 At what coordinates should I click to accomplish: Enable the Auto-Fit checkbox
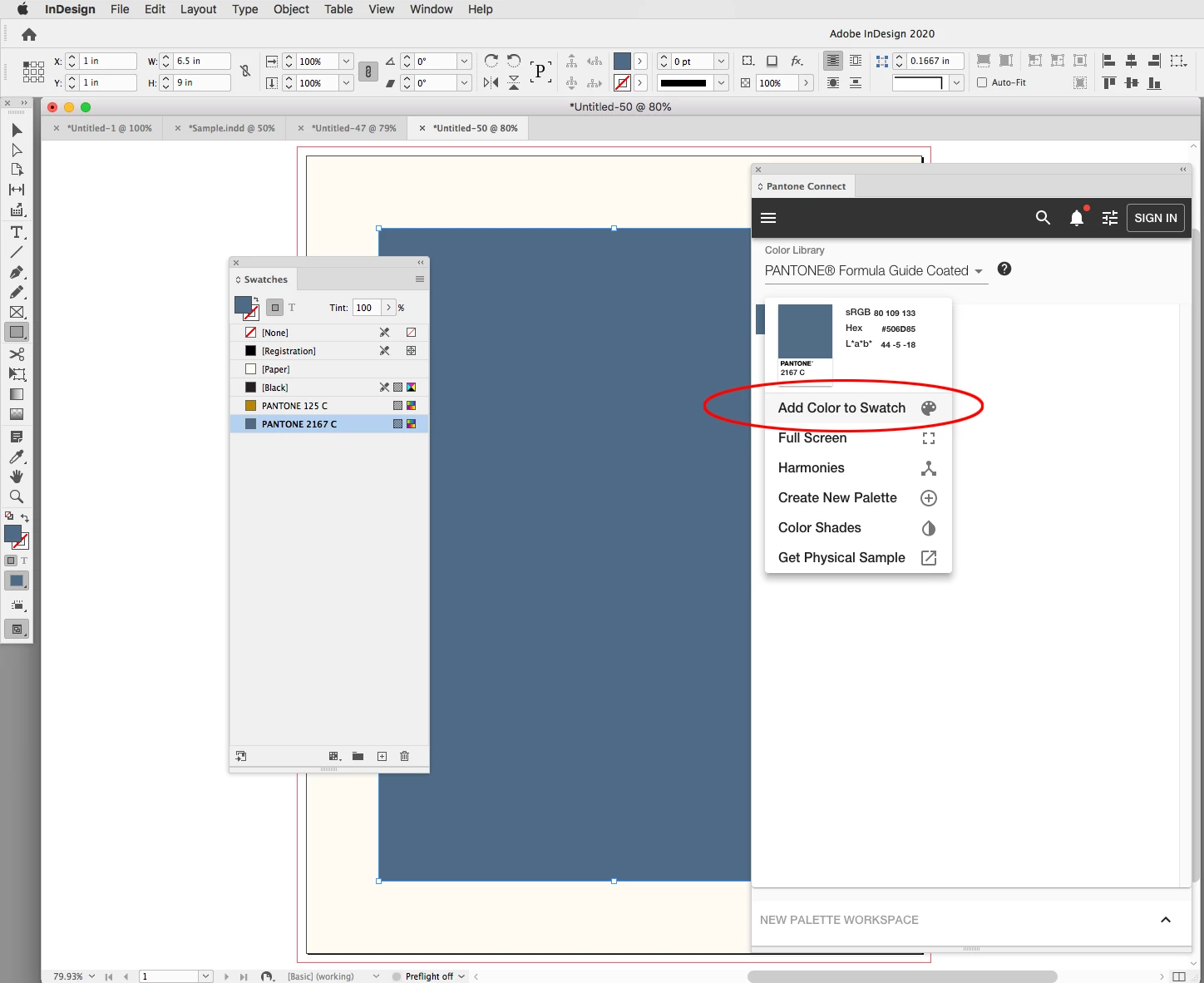point(982,82)
